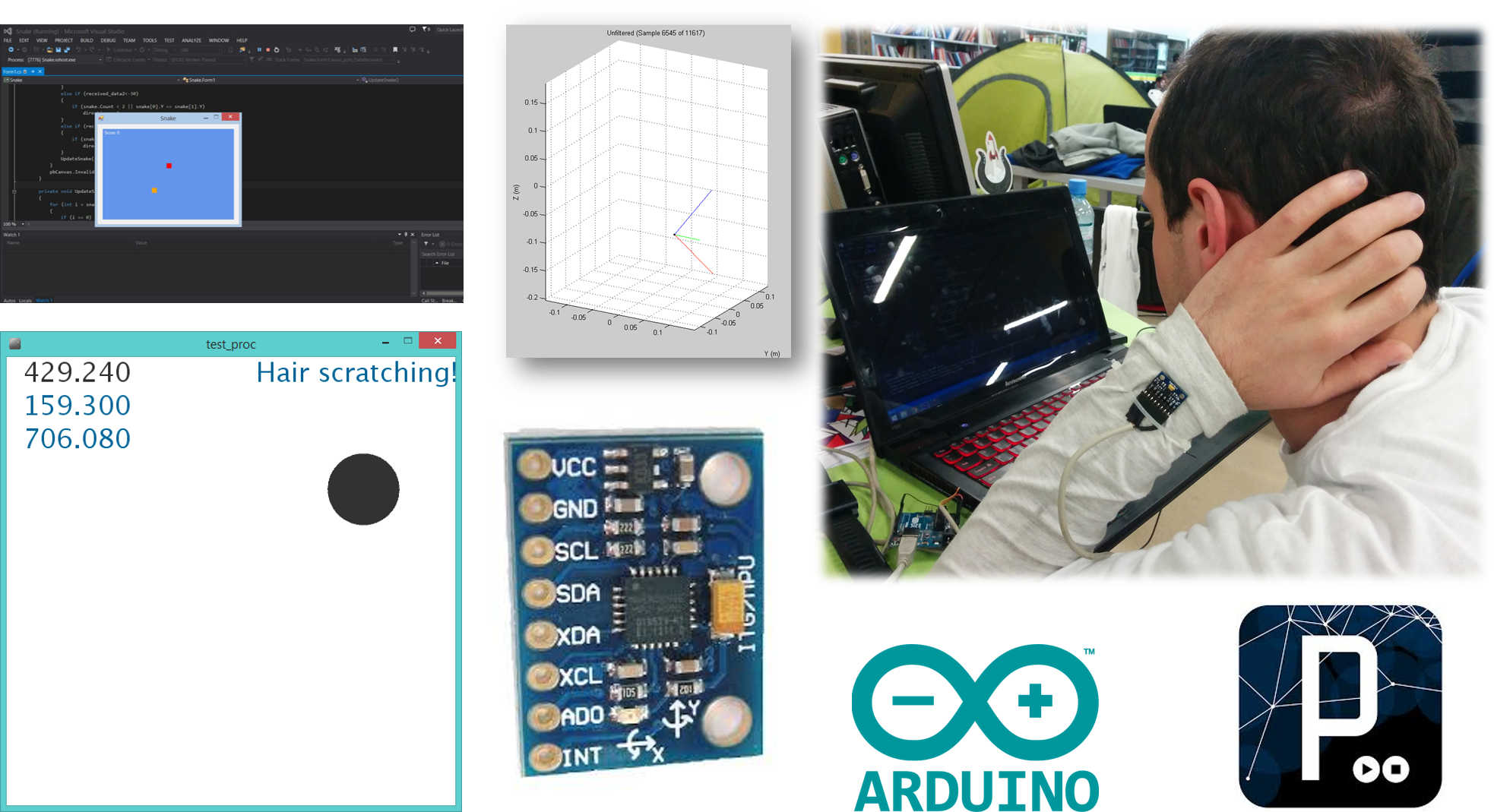Click the Quick Launch search box
The height and width of the screenshot is (812, 1494).
(449, 30)
